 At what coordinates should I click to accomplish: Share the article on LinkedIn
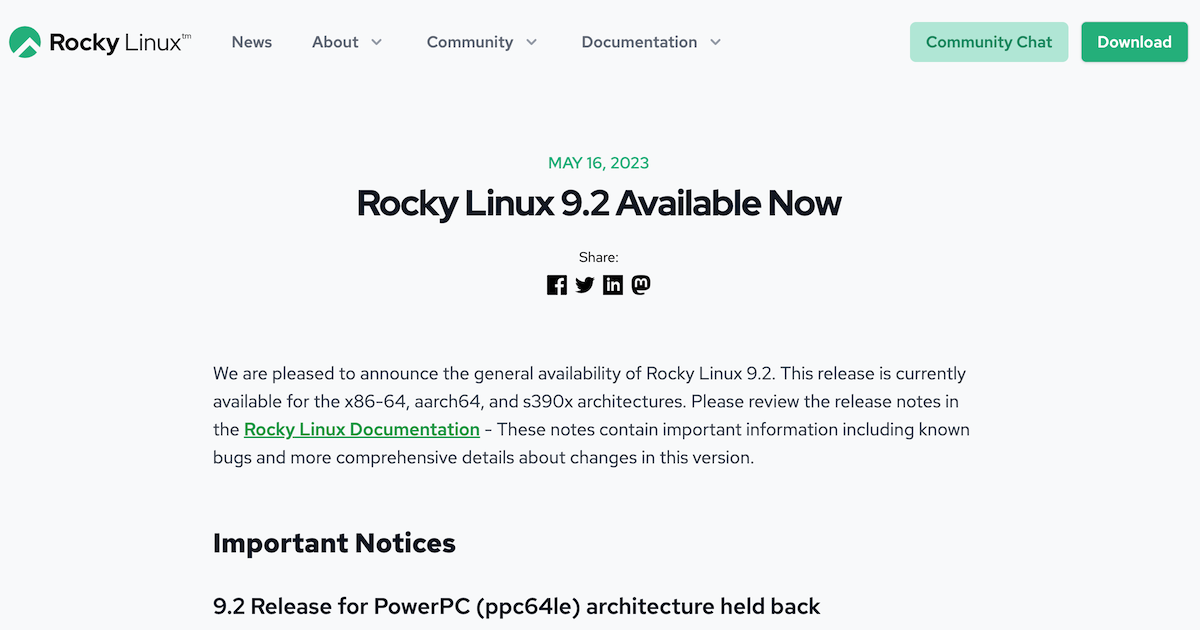point(613,285)
